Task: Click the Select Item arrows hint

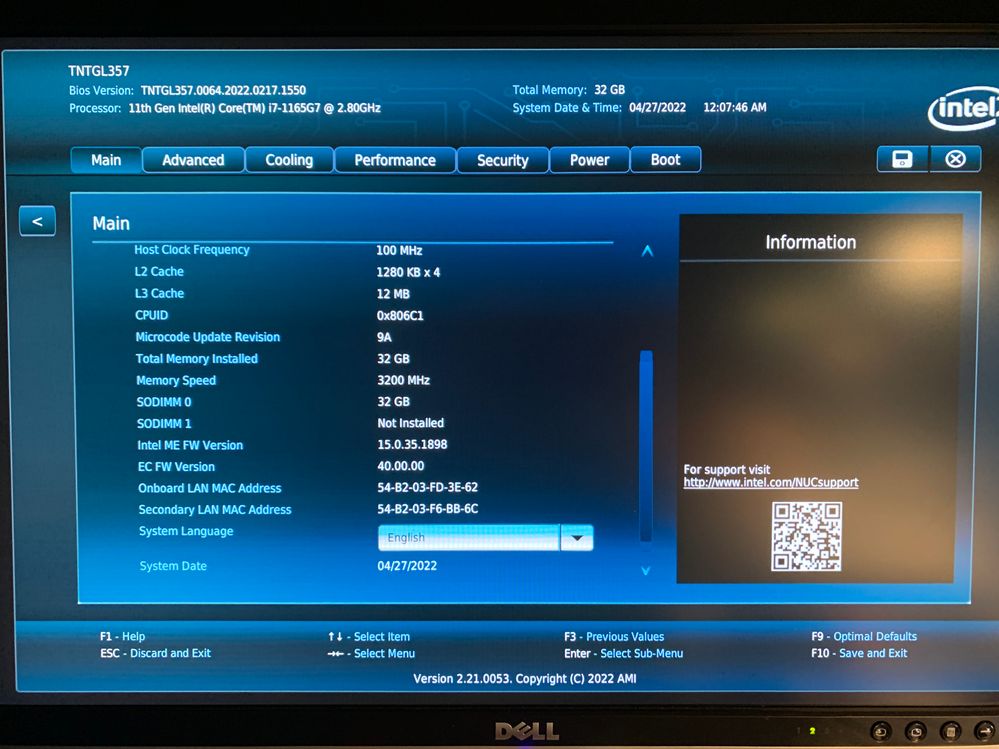Action: (x=369, y=636)
